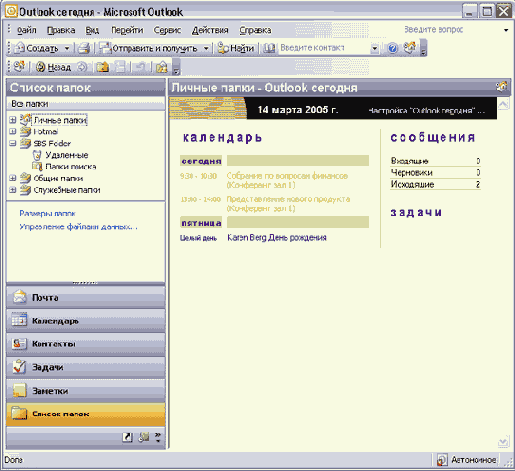This screenshot has height=471, width=515.
Task: Click the Print icon in toolbar
Action: (x=84, y=48)
